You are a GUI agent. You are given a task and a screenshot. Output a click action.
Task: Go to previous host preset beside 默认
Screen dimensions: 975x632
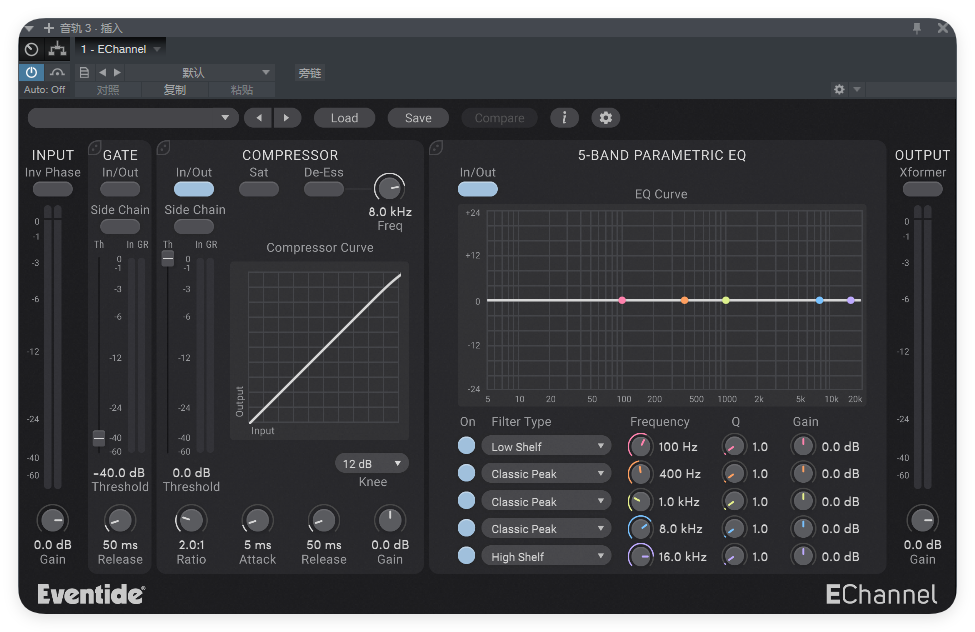pyautogui.click(x=102, y=73)
